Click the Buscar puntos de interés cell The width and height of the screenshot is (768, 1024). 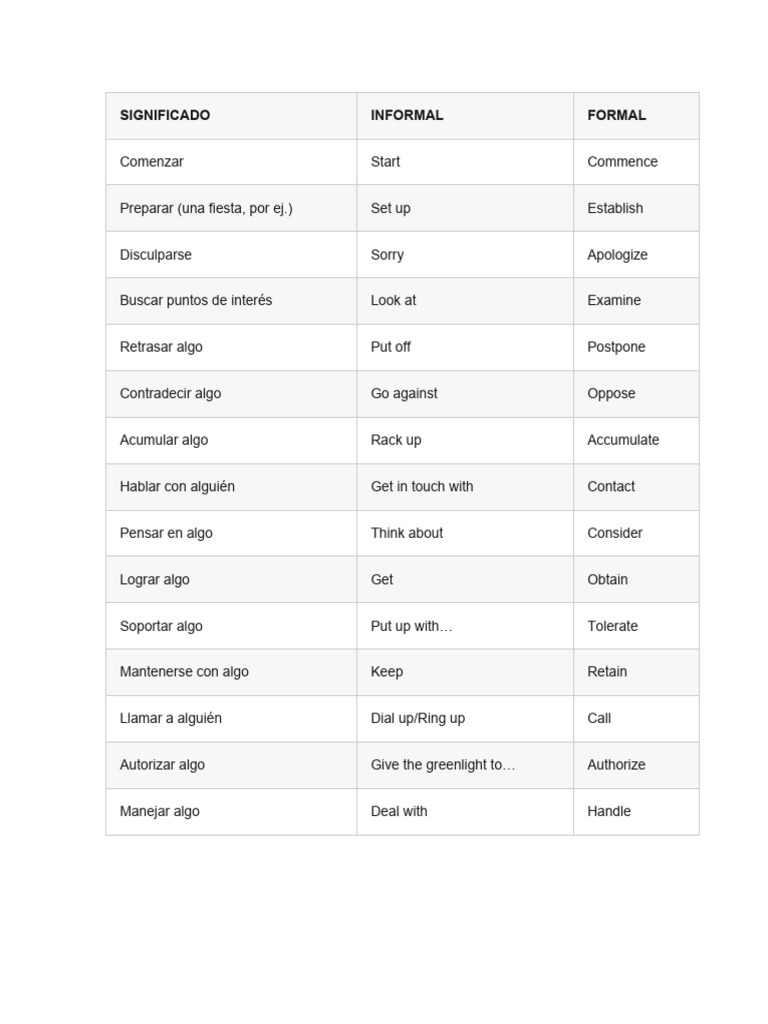[x=231, y=301]
